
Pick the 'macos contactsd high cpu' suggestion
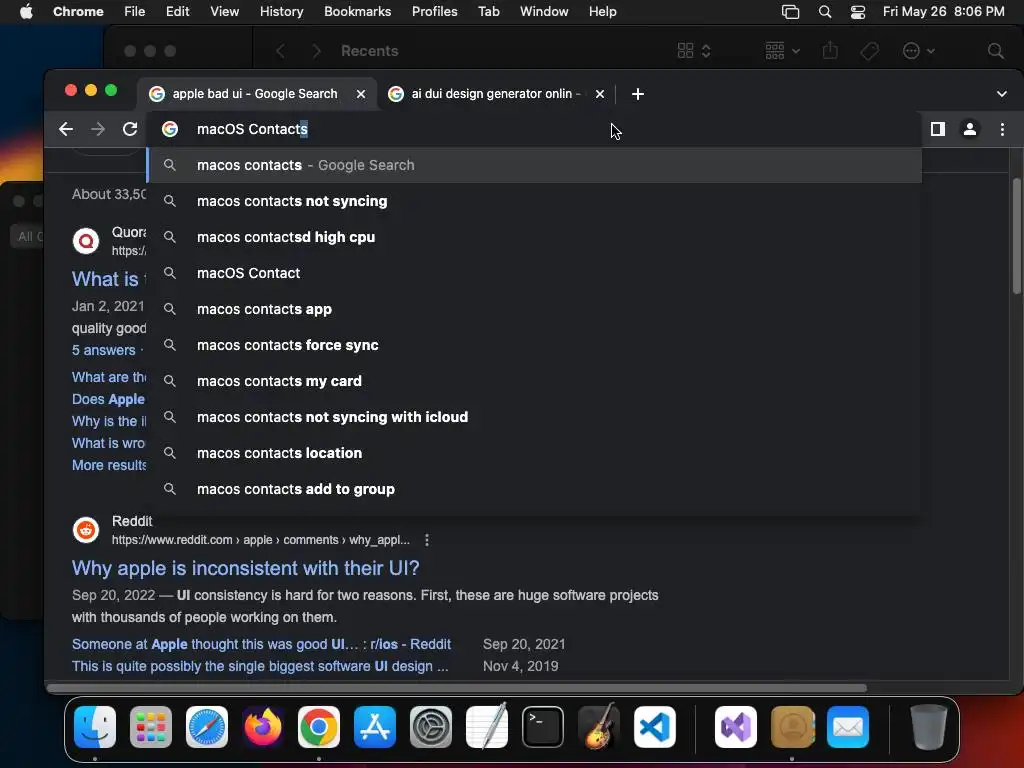tap(534, 237)
